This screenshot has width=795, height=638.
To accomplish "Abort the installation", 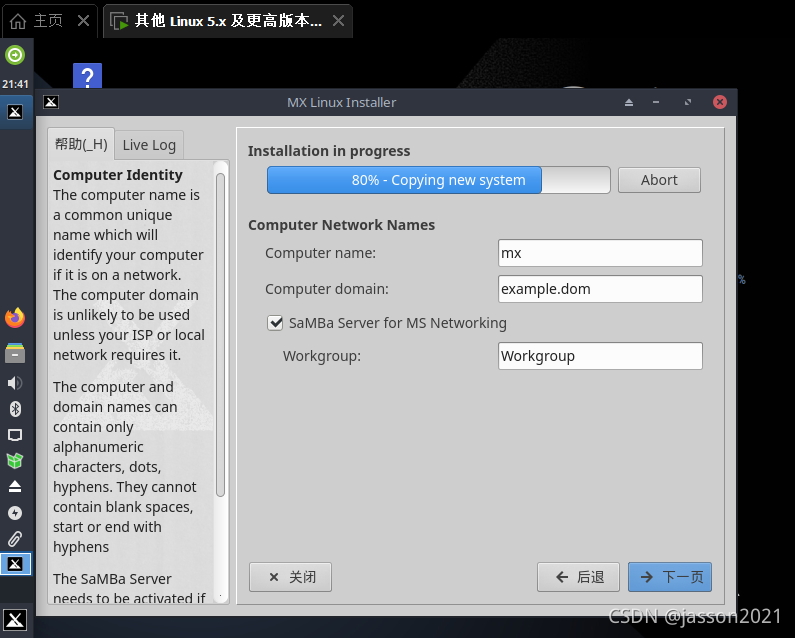I will coord(659,180).
